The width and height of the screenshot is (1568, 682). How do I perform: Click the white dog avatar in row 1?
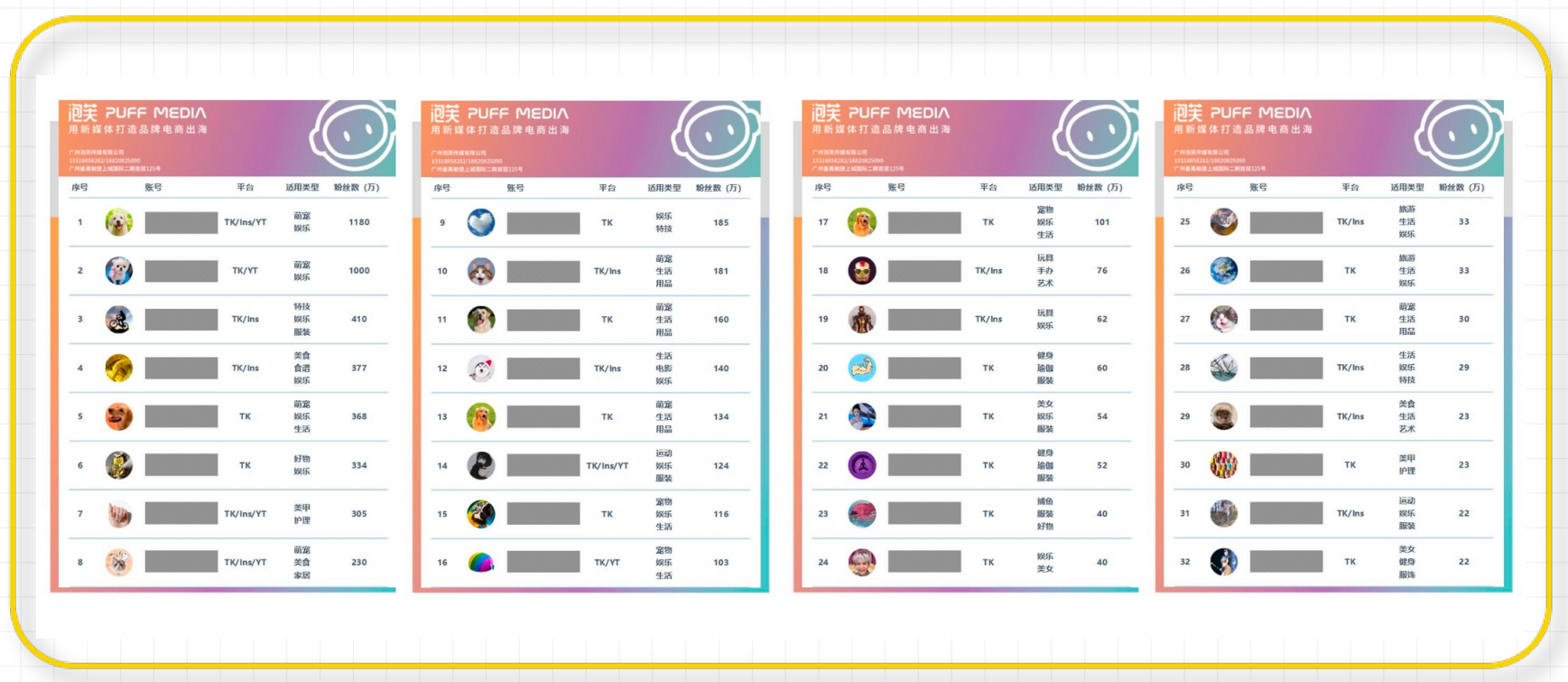tap(119, 222)
